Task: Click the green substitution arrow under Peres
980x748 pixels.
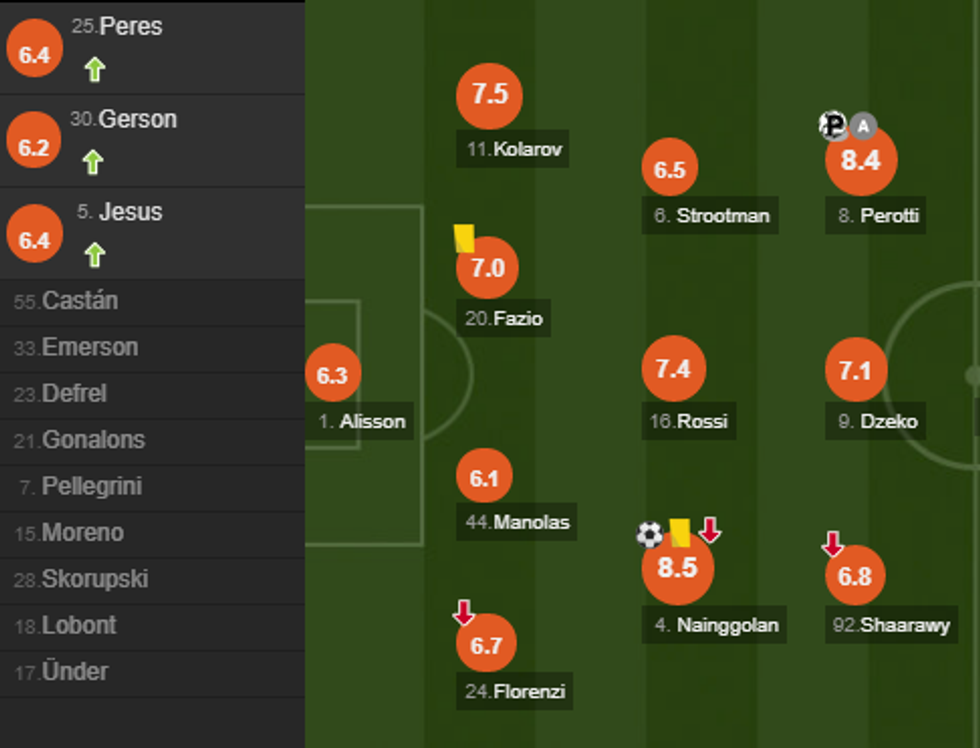Action: point(94,69)
